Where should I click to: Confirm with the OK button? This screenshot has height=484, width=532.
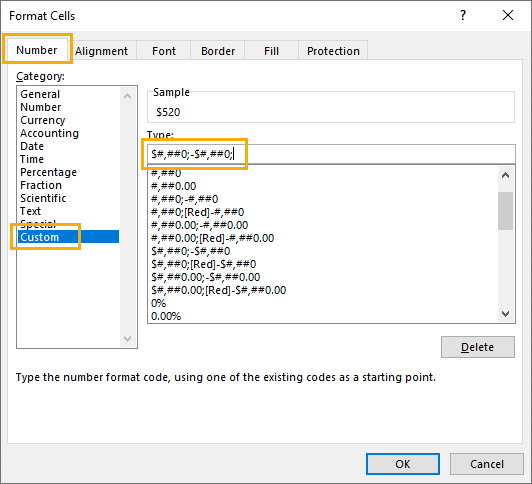click(403, 464)
